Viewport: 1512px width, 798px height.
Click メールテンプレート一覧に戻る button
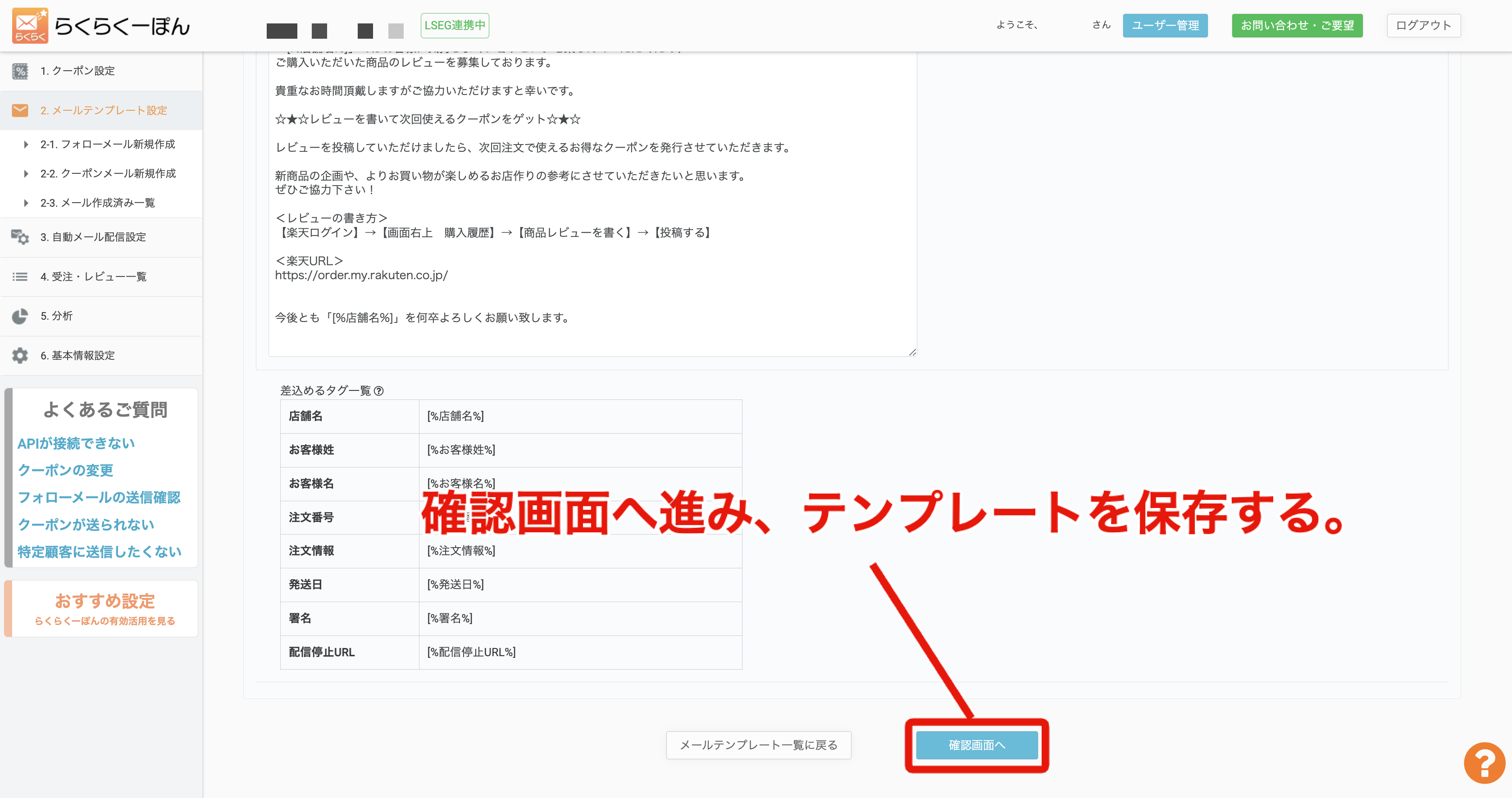tap(758, 745)
